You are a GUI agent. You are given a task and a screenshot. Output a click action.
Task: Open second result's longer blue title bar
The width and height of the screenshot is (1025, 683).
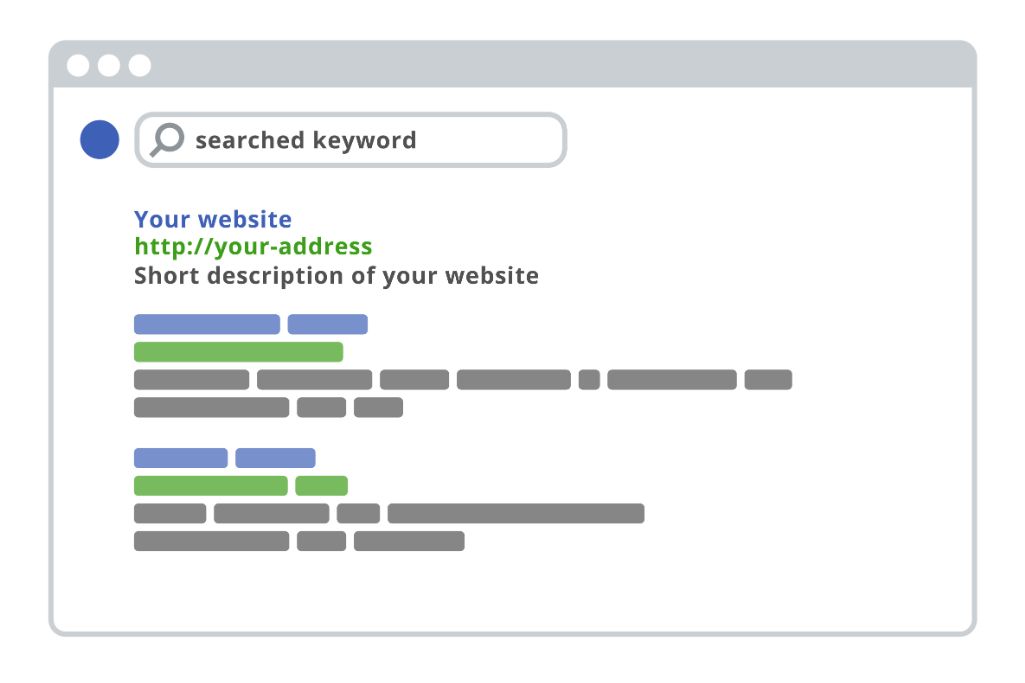point(207,324)
